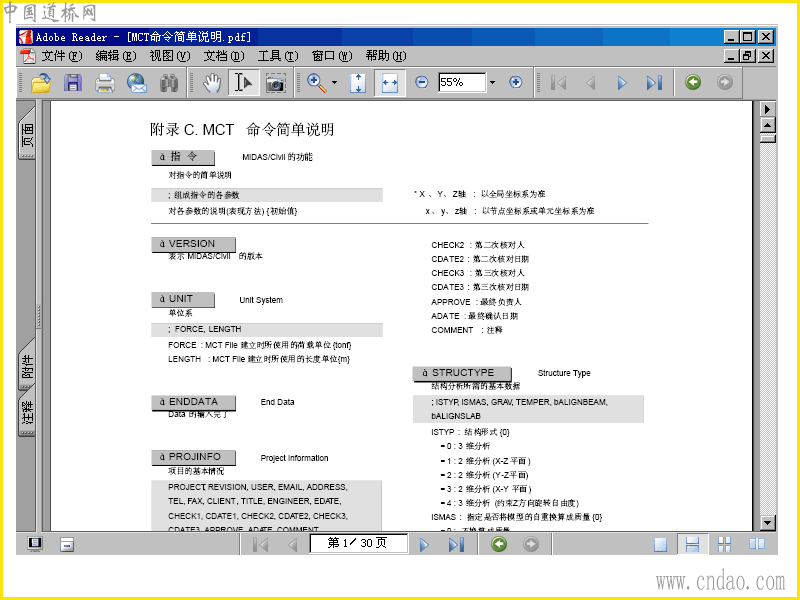This screenshot has width=800, height=600.
Task: Open the 附件 side panel tab
Action: click(27, 365)
